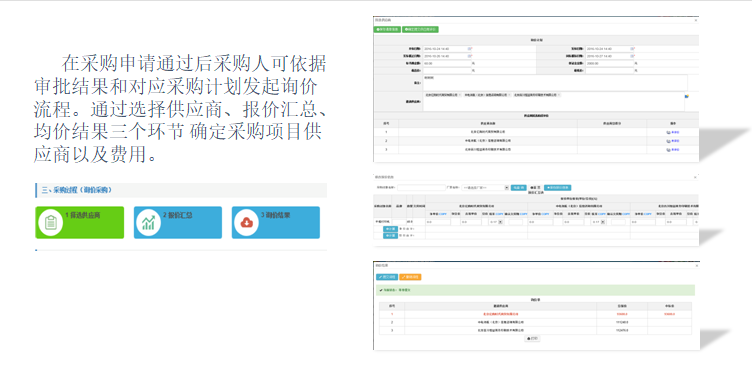Click the blue search button in quote summary window
The width and height of the screenshot is (752, 367).
coord(518,188)
